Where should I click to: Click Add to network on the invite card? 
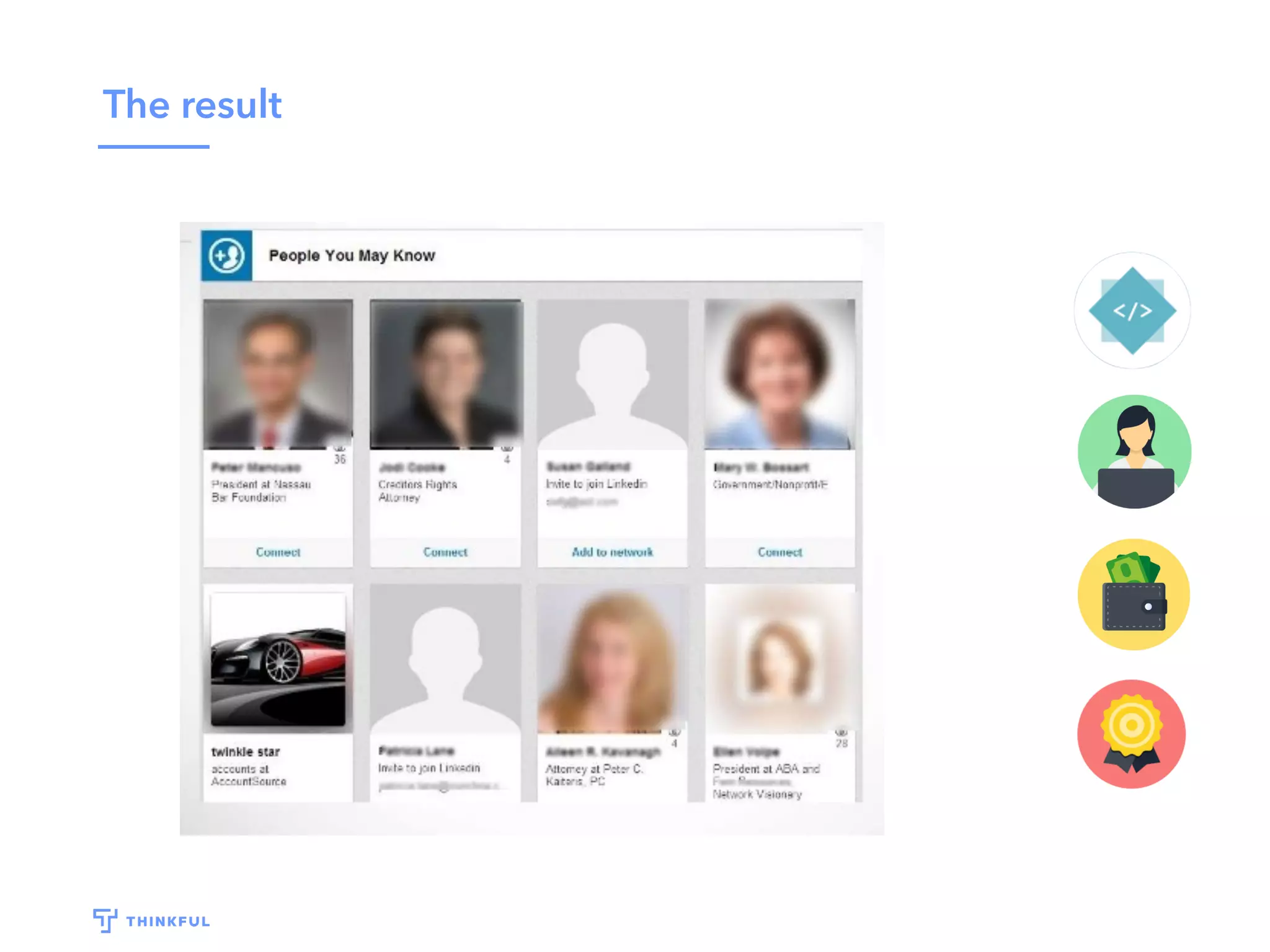(612, 552)
